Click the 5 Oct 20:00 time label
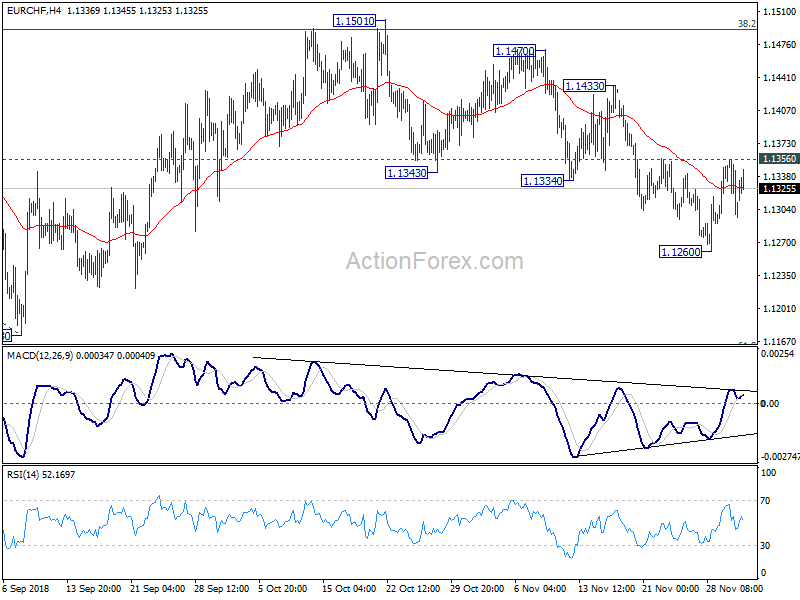Screen dimensions: 800x600 283,588
